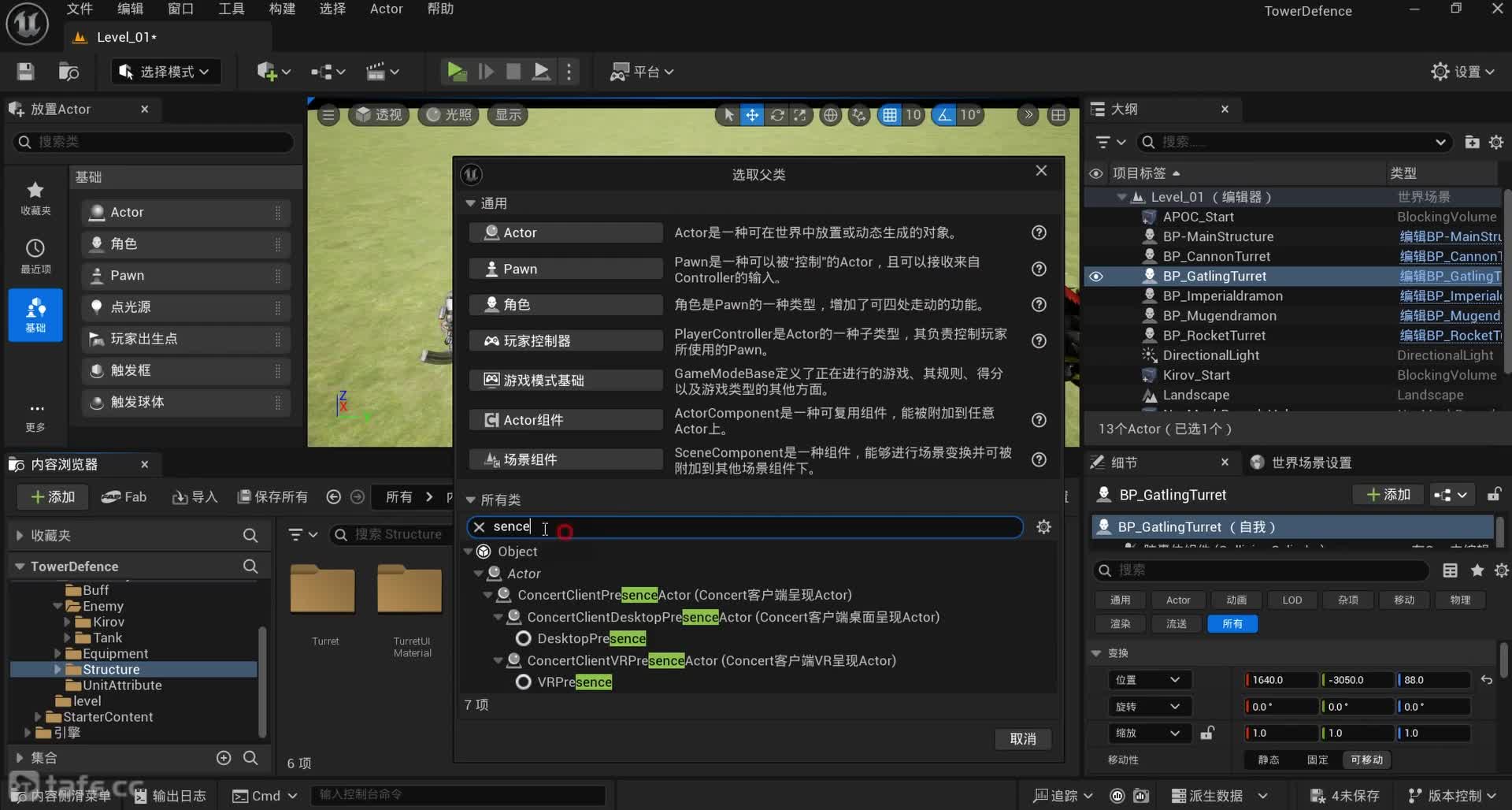This screenshot has height=810, width=1512.
Task: Toggle visibility eye for BP_GatlingTurret
Action: 1095,277
